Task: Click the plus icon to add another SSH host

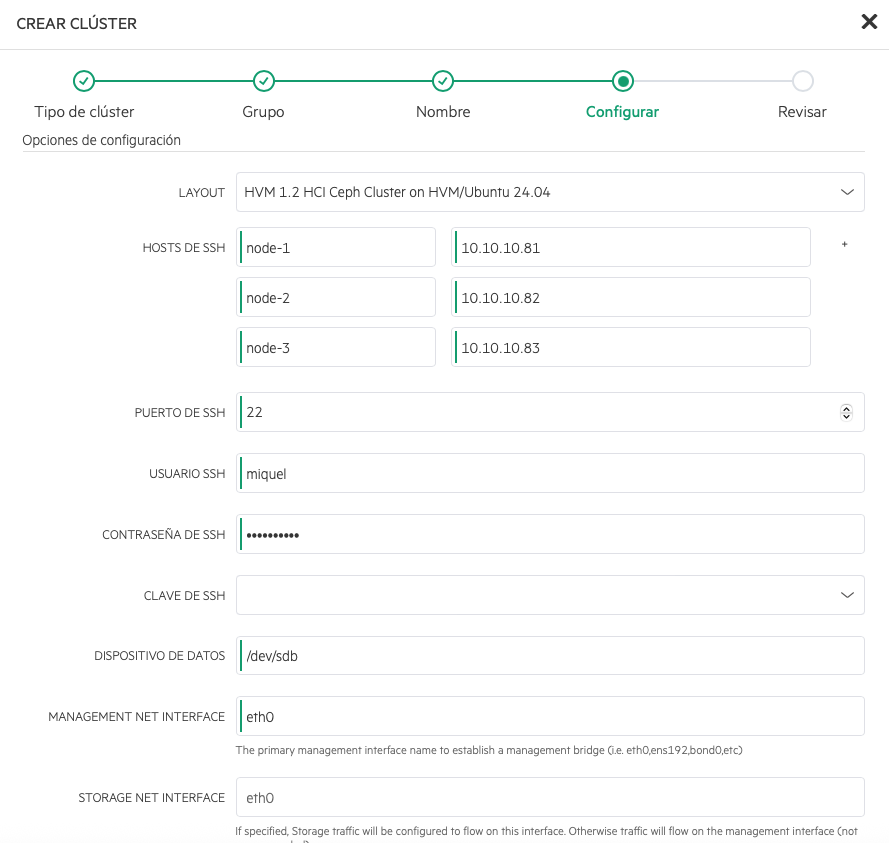Action: [844, 243]
